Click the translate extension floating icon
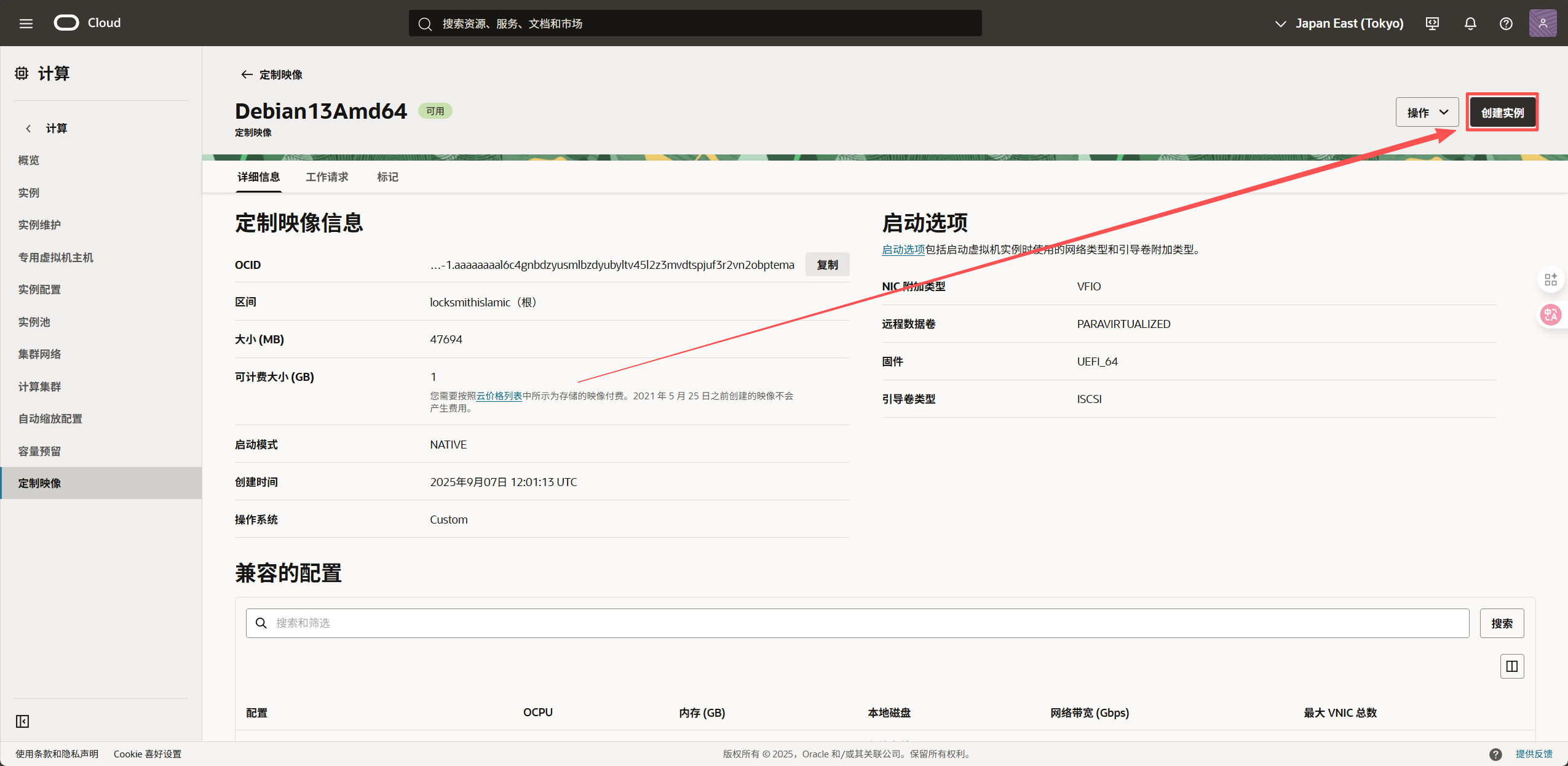 tap(1550, 315)
